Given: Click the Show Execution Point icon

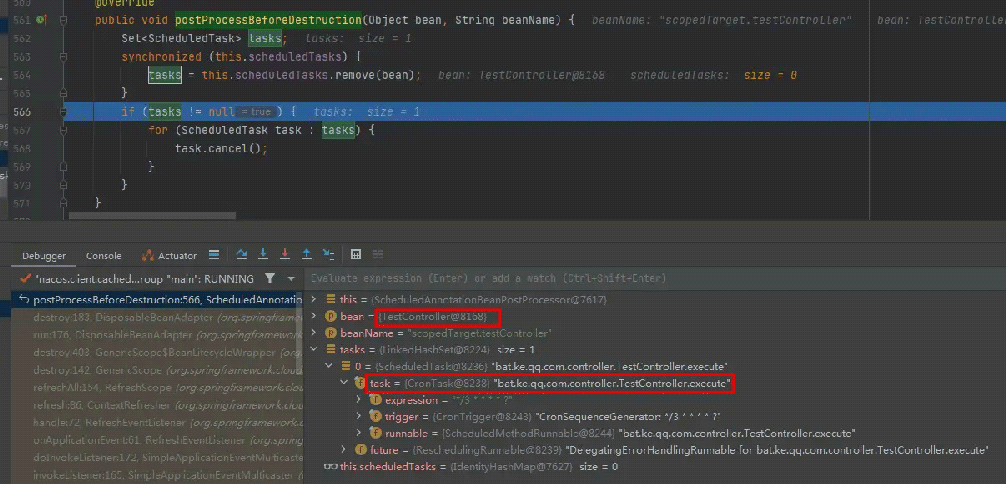Looking at the screenshot, I should click(215, 255).
